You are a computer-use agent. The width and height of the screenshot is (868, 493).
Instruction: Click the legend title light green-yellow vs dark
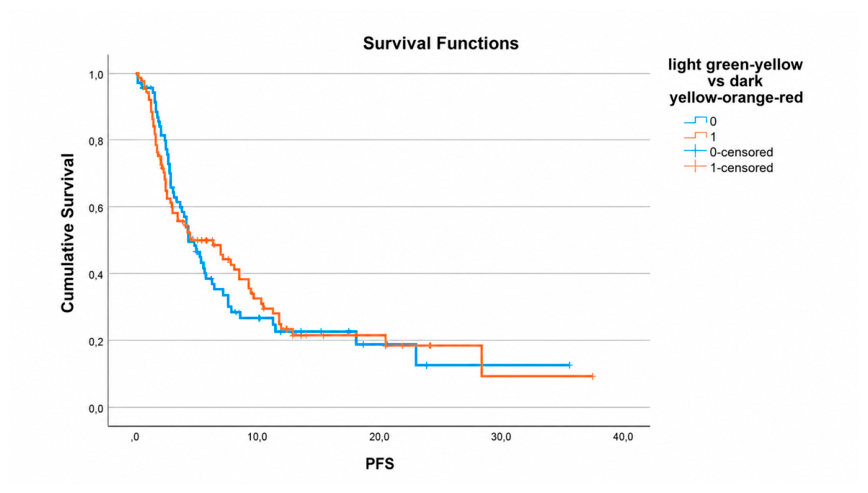(x=736, y=72)
